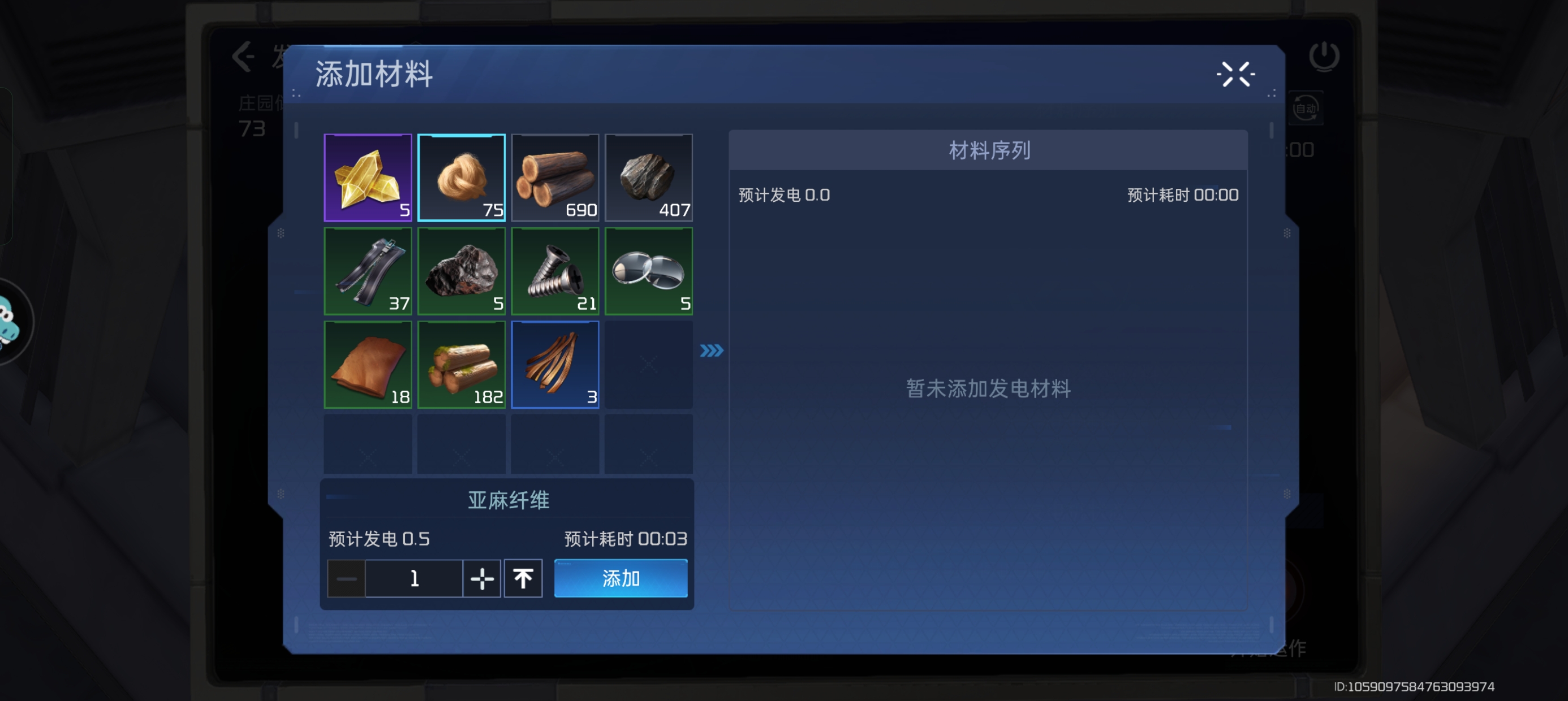Select the zipper material with count 37
1568x701 pixels.
(x=368, y=271)
